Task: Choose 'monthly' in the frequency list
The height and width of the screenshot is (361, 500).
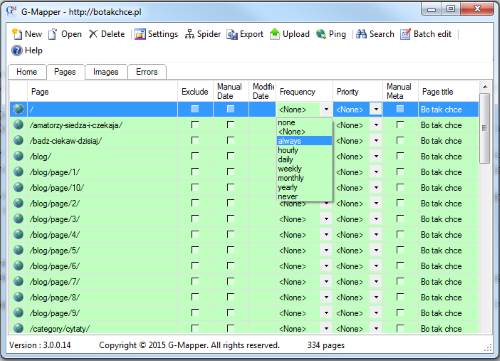Action: (304, 178)
